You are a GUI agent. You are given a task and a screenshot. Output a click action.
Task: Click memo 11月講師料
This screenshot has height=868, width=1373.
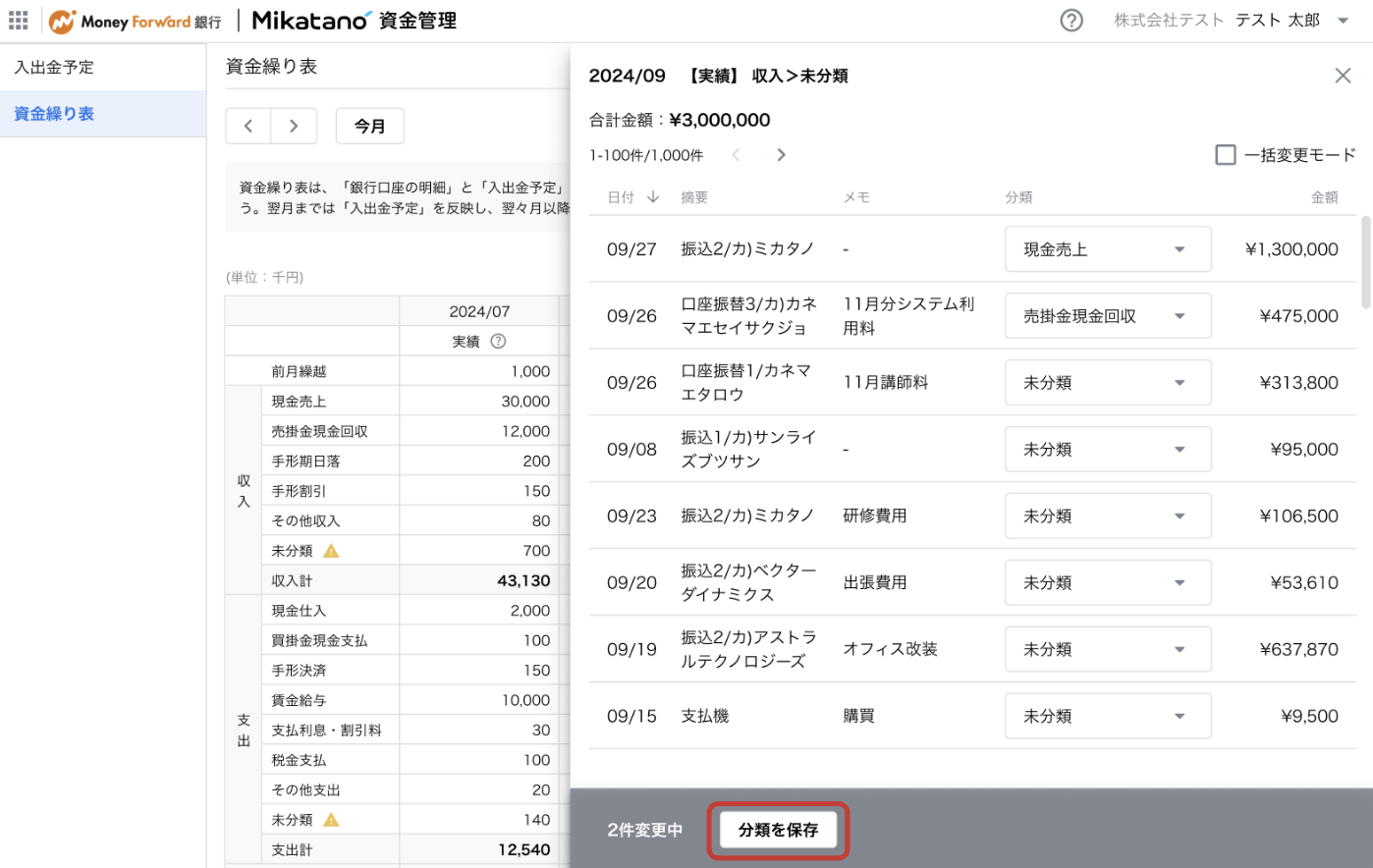885,382
